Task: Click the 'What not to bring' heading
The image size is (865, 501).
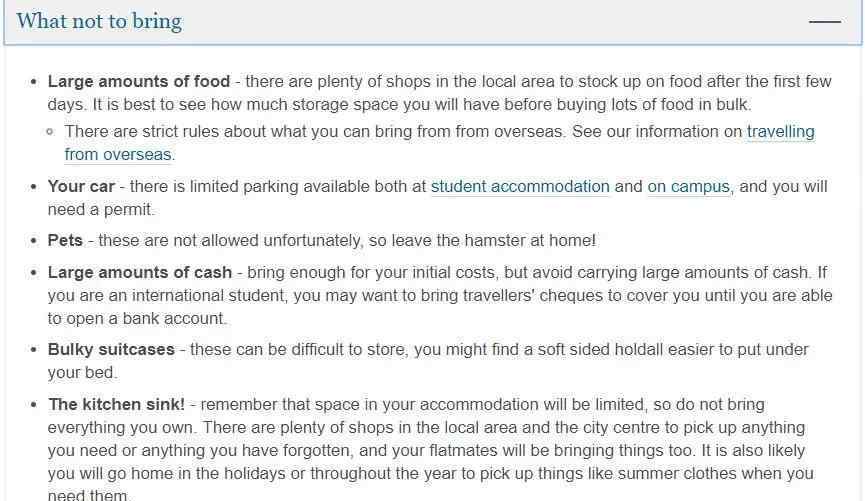Action: 99,22
